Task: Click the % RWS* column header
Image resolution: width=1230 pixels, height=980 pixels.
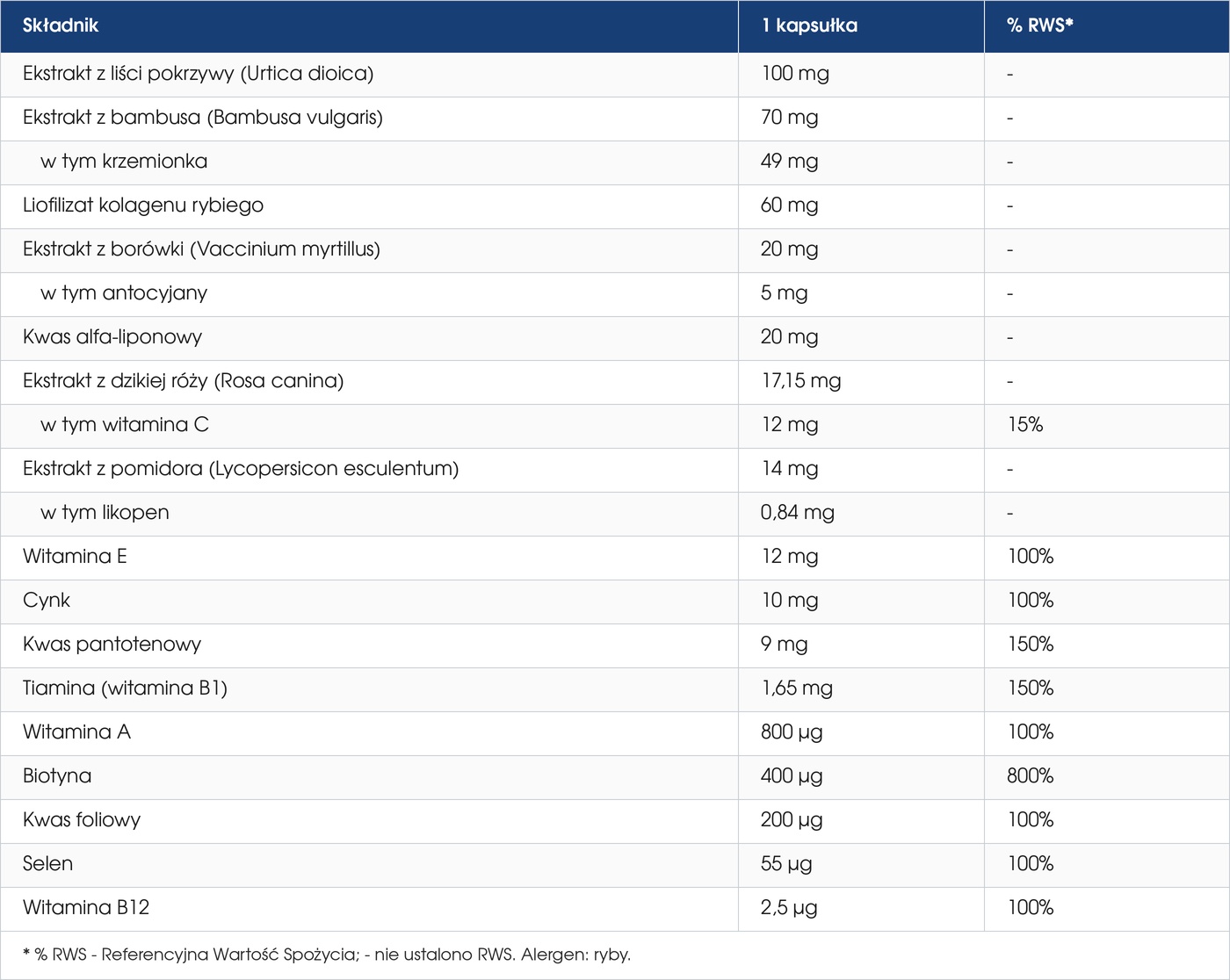Action: 1040,25
